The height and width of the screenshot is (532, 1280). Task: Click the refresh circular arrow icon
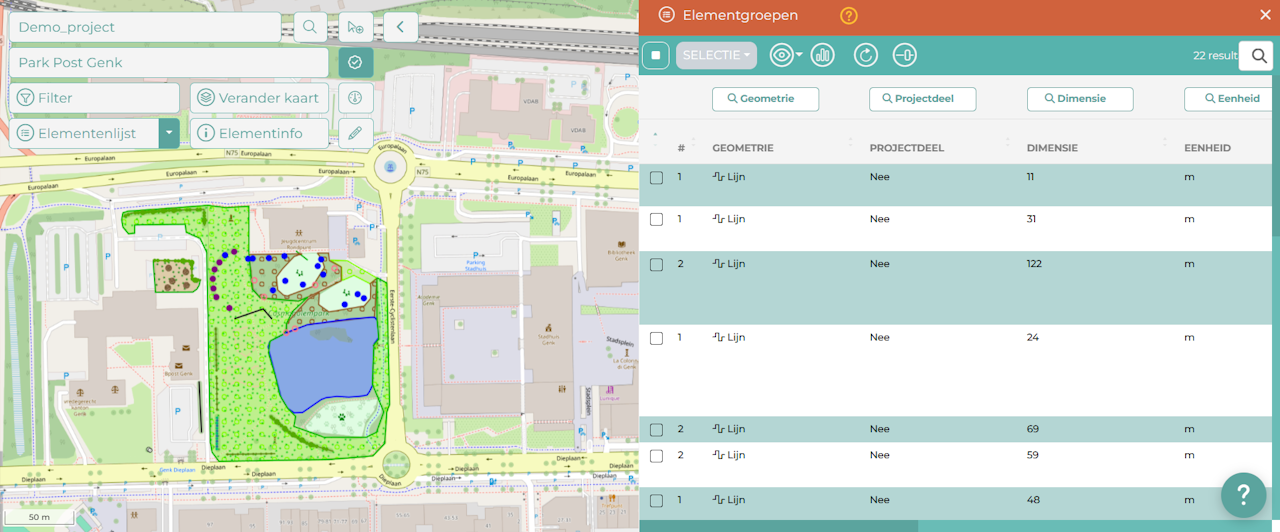(x=866, y=55)
